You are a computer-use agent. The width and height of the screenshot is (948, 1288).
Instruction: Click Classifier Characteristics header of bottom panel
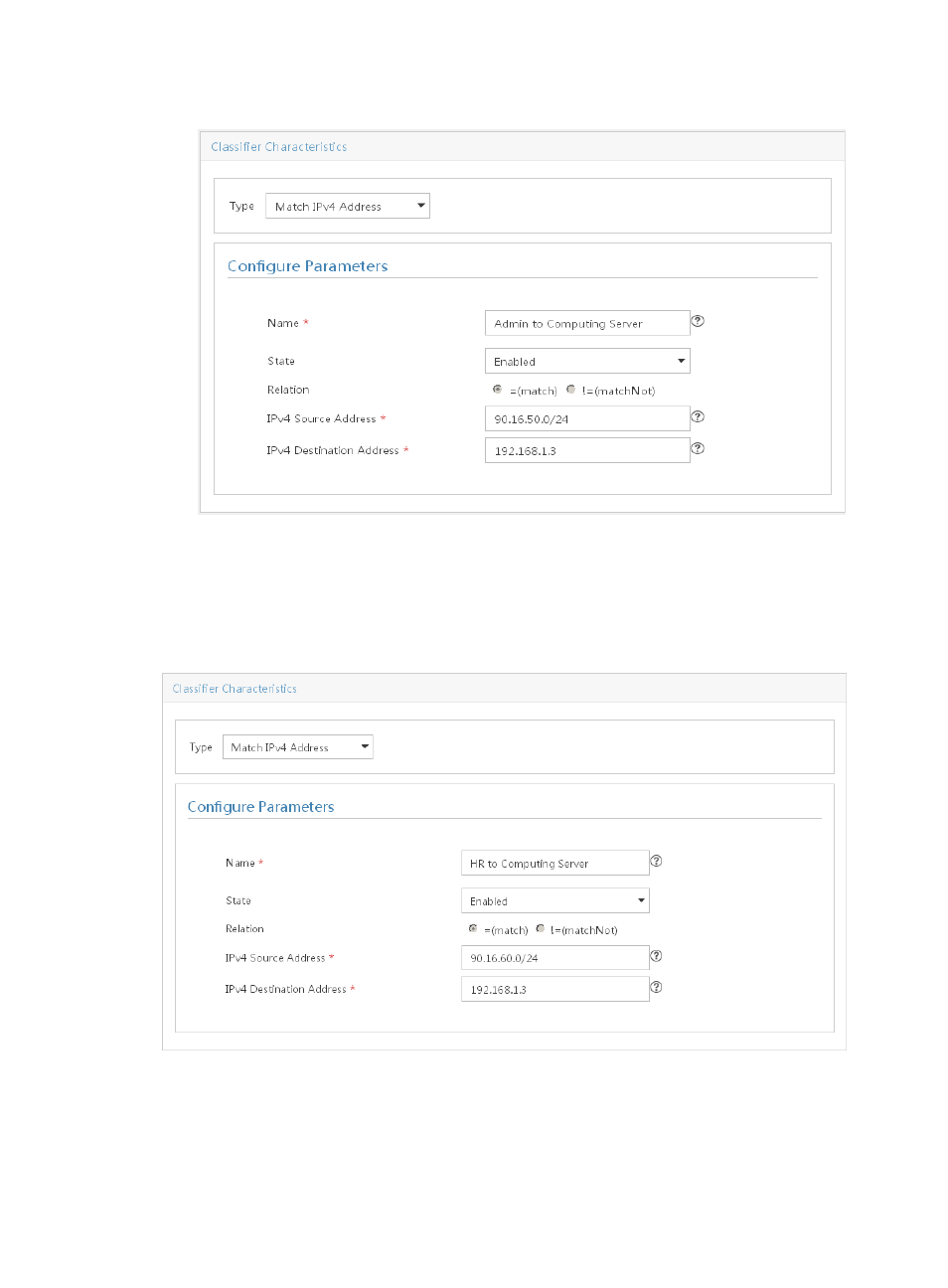pos(235,689)
